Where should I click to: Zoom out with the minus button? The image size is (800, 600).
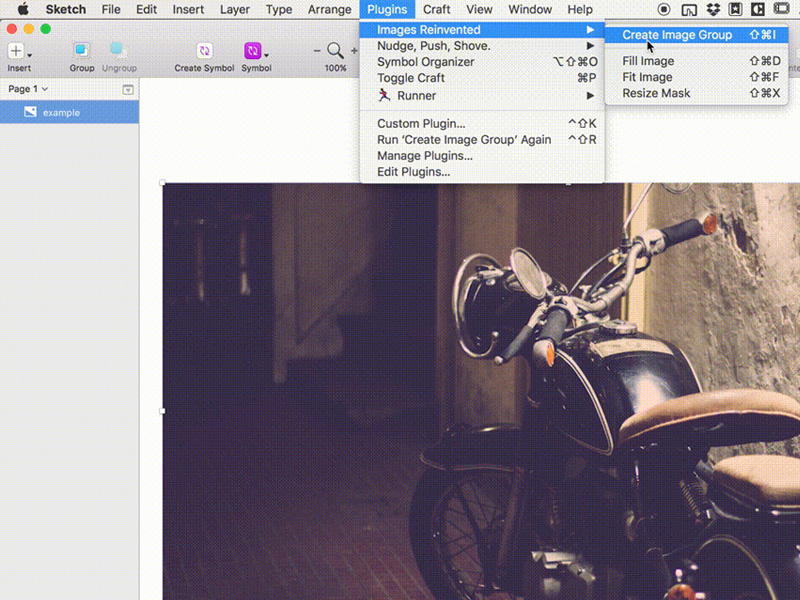tap(317, 51)
